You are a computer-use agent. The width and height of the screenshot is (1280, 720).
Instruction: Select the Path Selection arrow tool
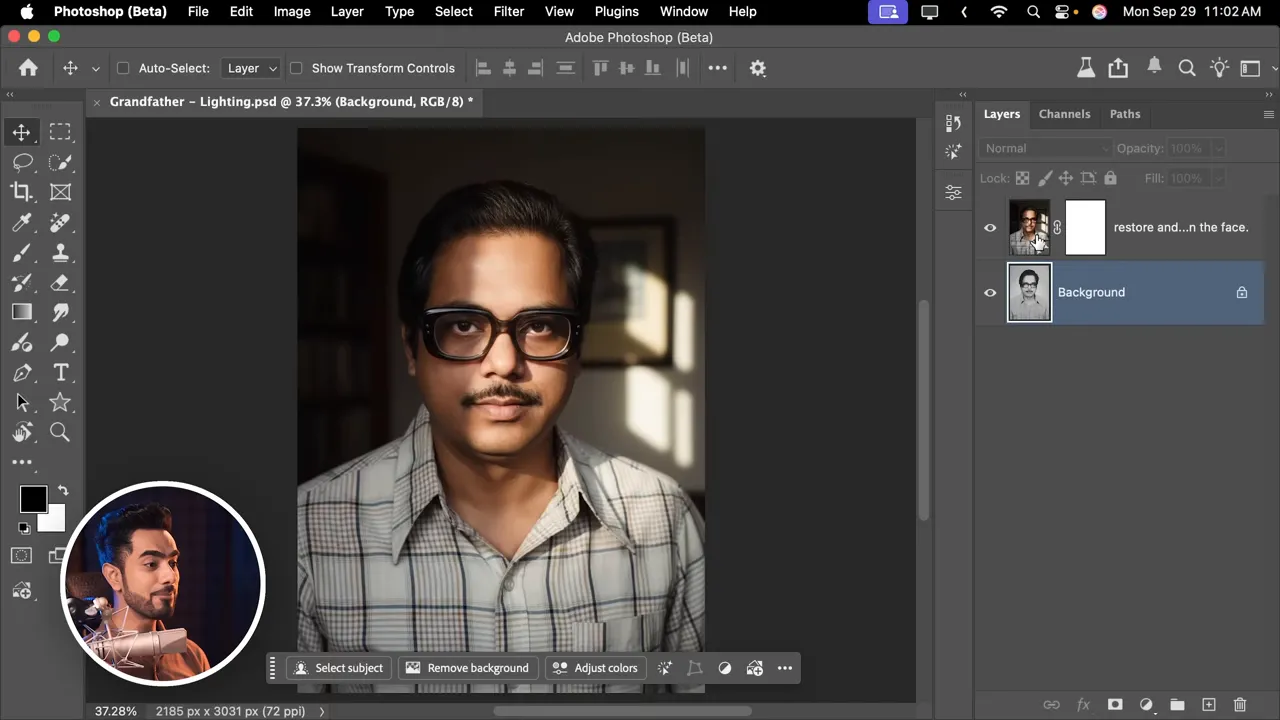22,402
